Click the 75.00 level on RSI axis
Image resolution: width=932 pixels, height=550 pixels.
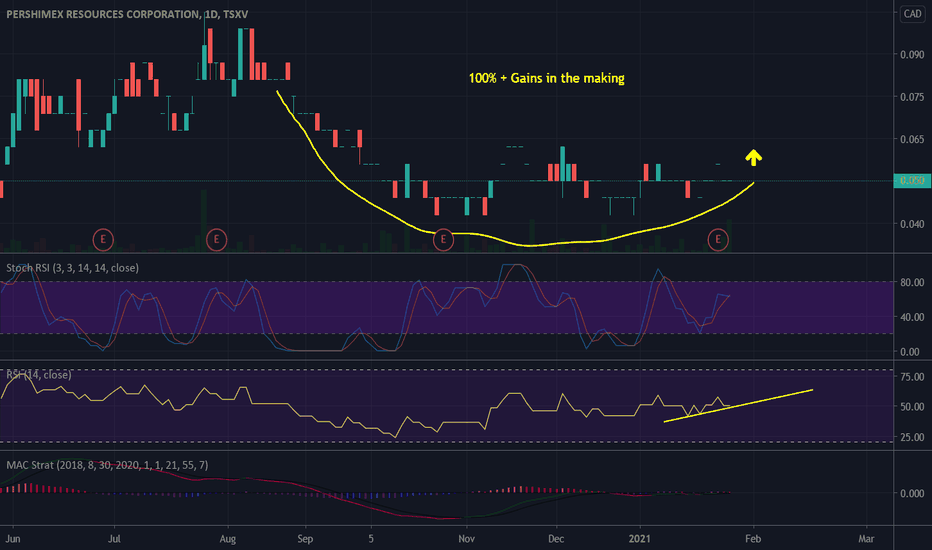pos(912,376)
